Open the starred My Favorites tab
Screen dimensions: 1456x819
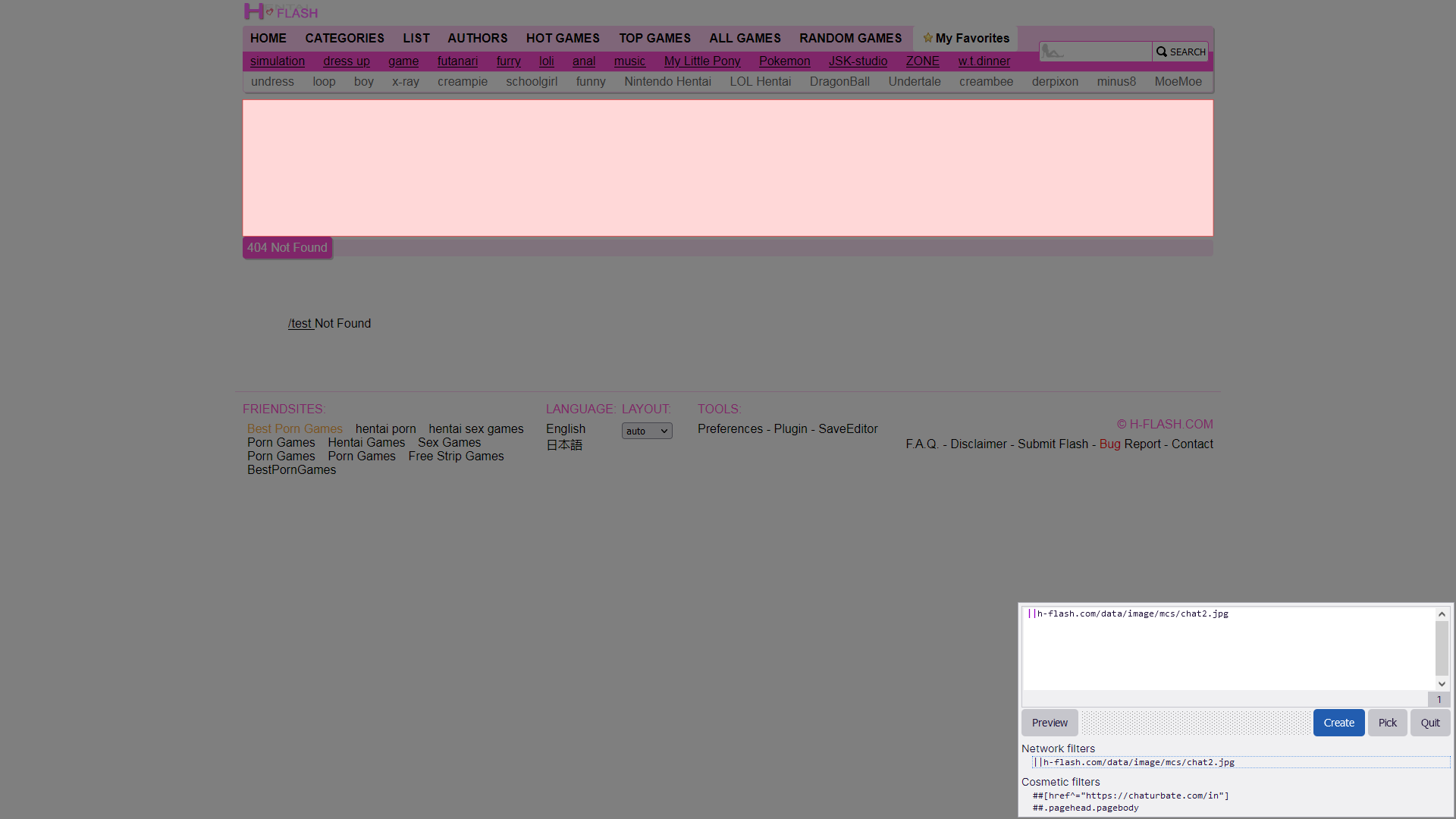click(965, 38)
